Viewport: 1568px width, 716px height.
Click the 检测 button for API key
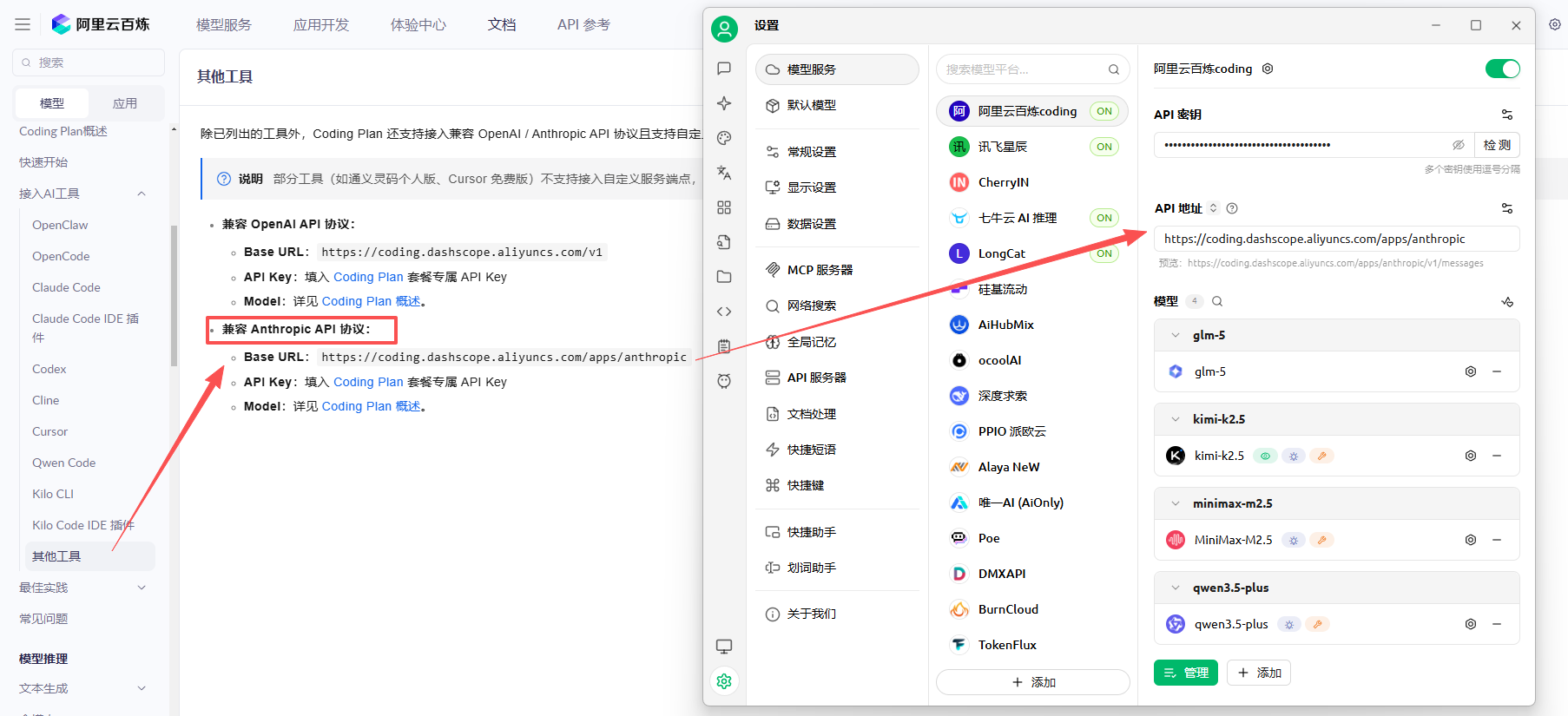[x=1497, y=145]
